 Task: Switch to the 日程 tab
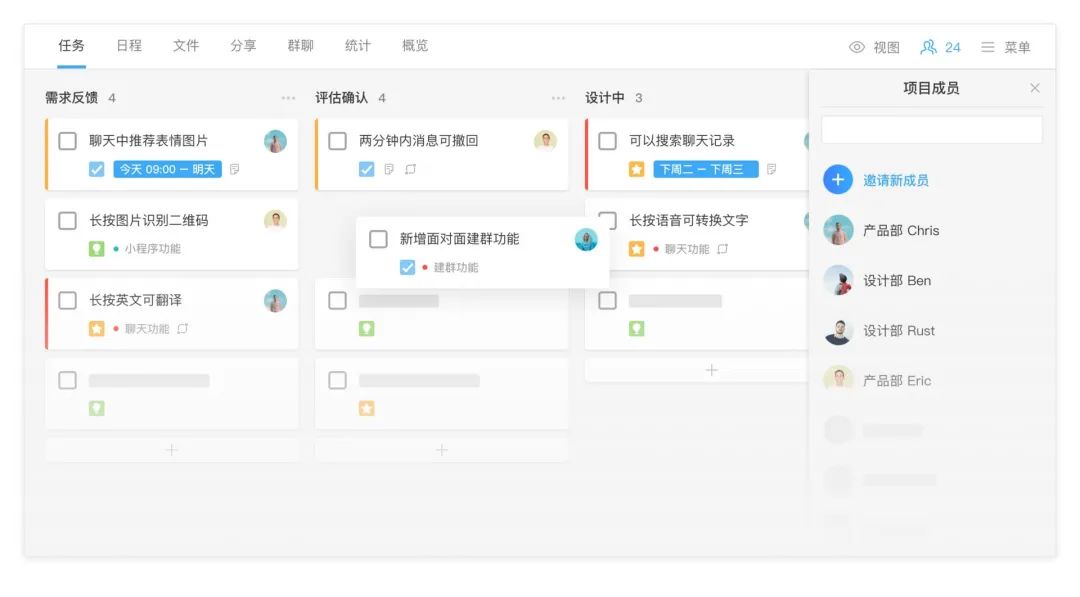[129, 46]
